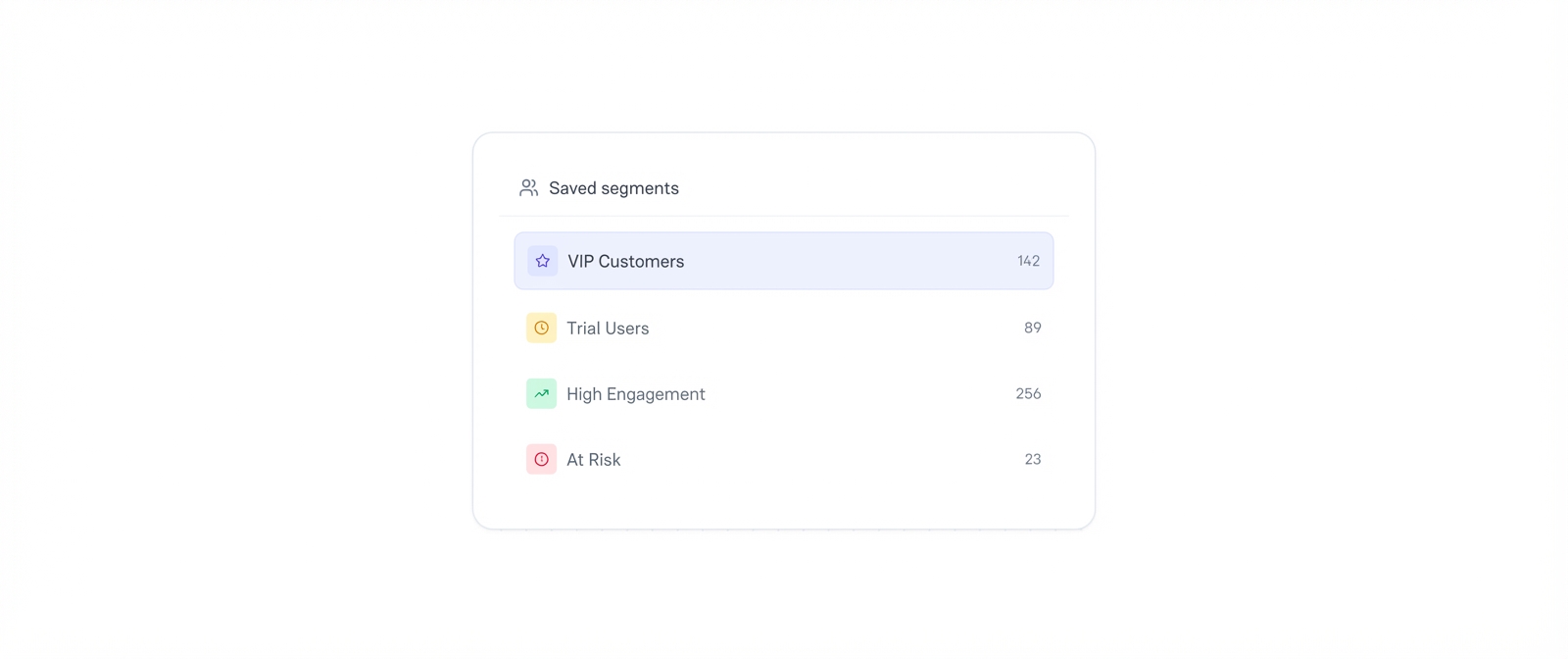Click the empty middle of Trial Users row
The height and width of the screenshot is (659, 1568).
(833, 328)
